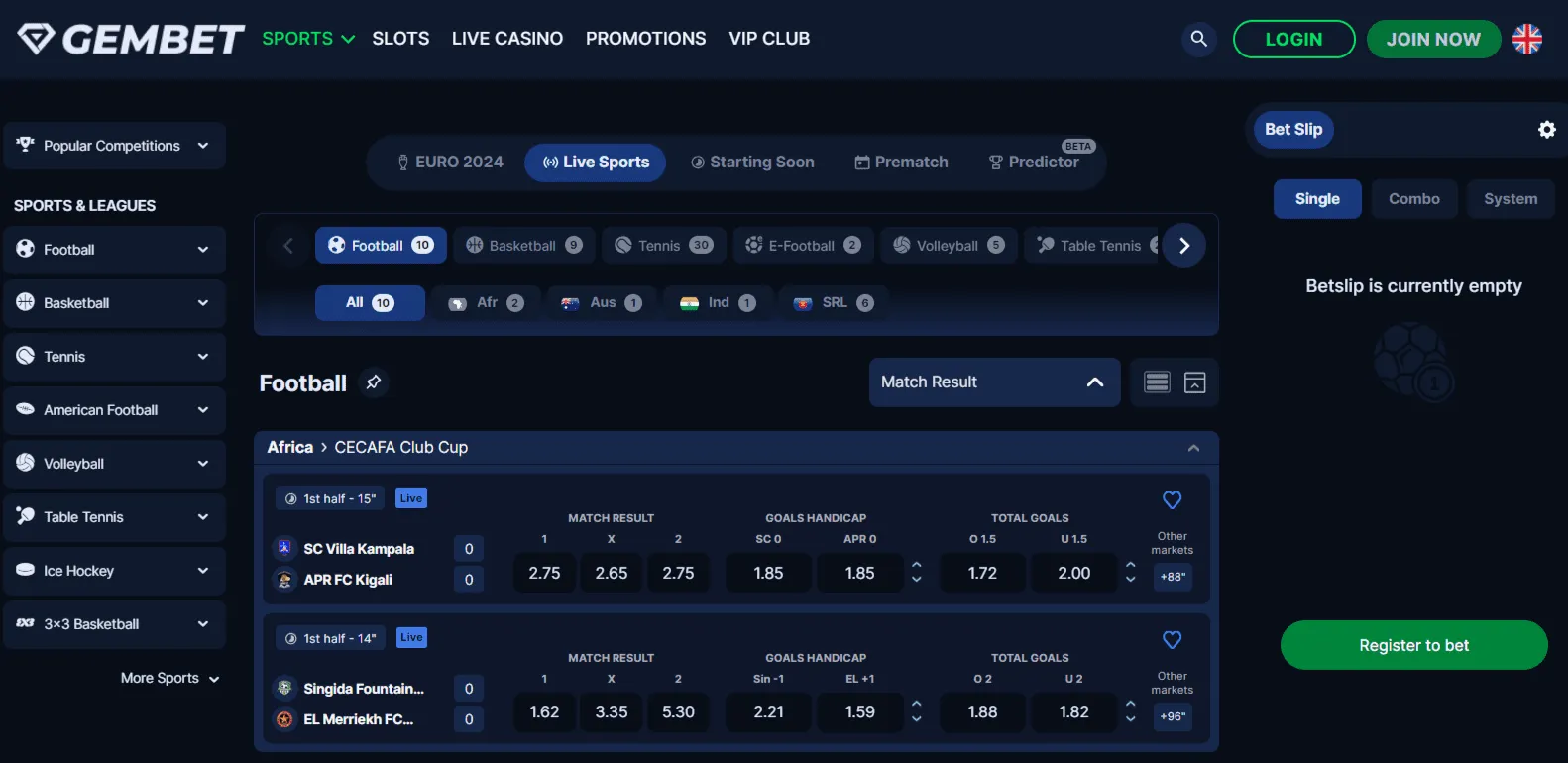Go to SLOTS page
Screen dimensions: 1568x763
400,39
